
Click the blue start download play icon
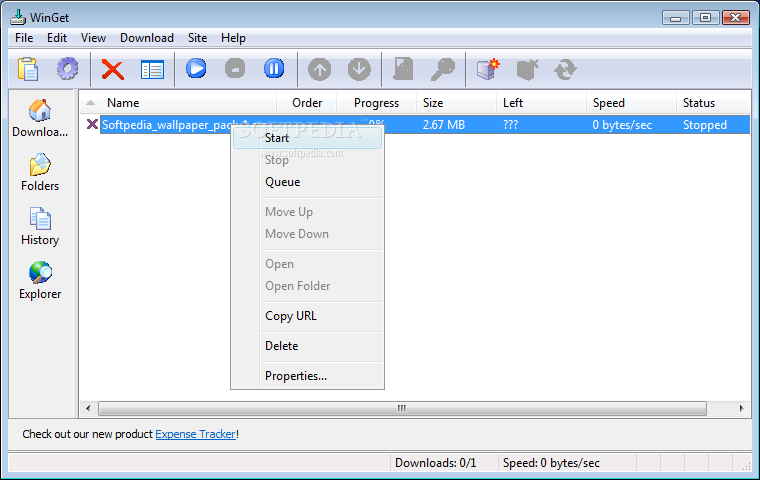pyautogui.click(x=196, y=68)
